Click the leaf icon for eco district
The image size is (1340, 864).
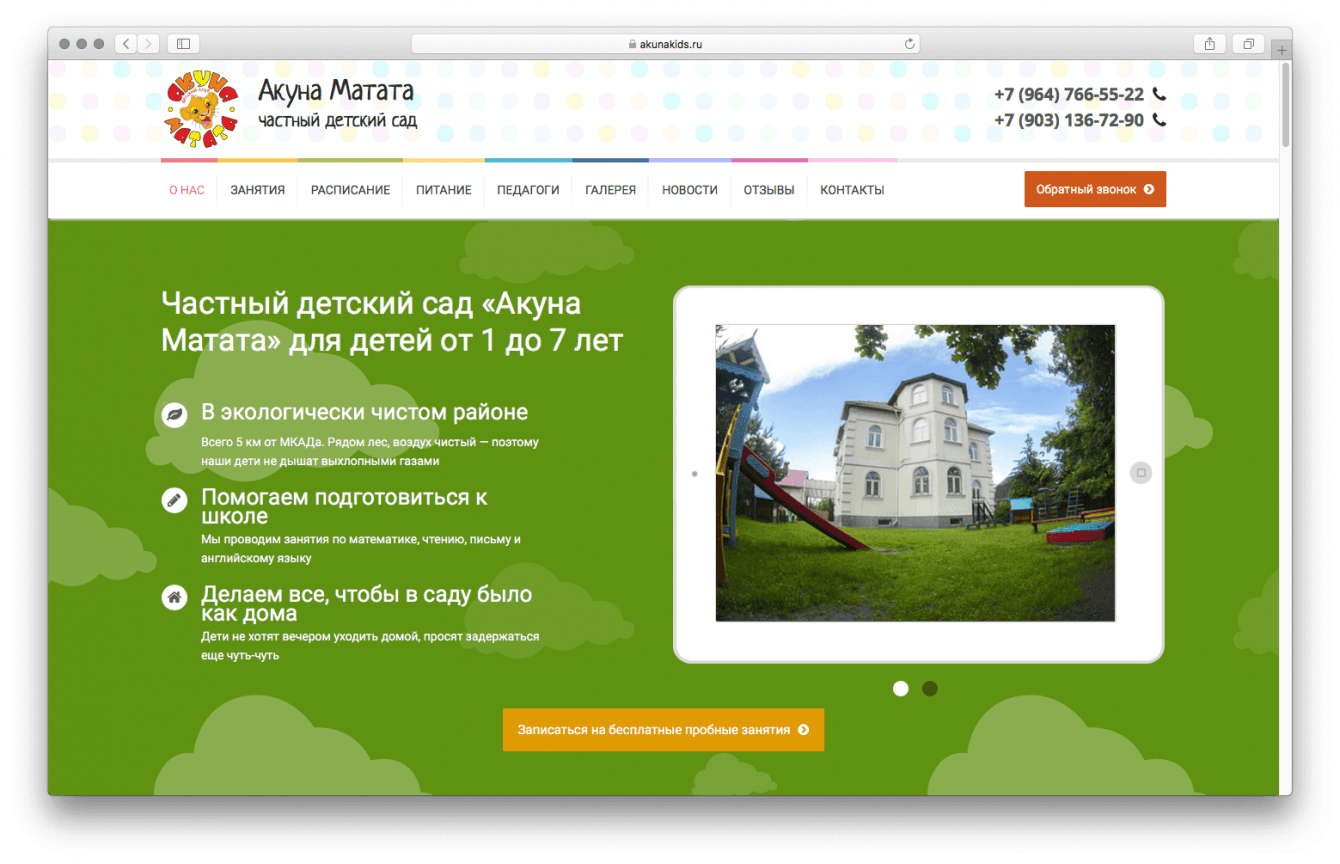click(x=174, y=415)
